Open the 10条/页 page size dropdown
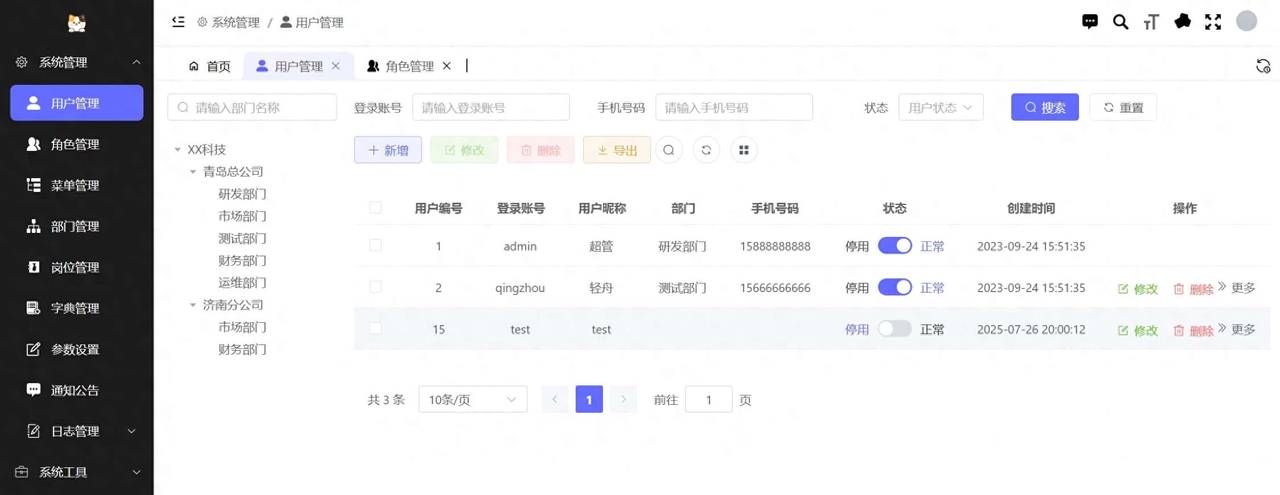 click(472, 400)
